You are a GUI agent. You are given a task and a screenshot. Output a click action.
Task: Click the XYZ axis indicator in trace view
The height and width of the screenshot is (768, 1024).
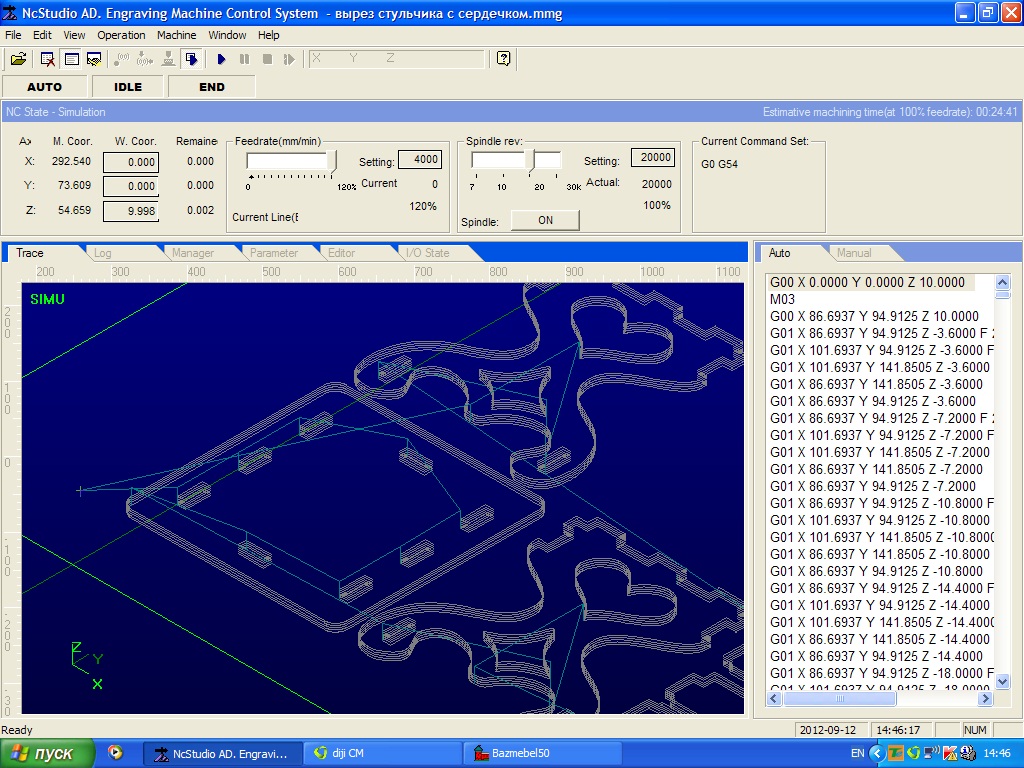click(88, 665)
